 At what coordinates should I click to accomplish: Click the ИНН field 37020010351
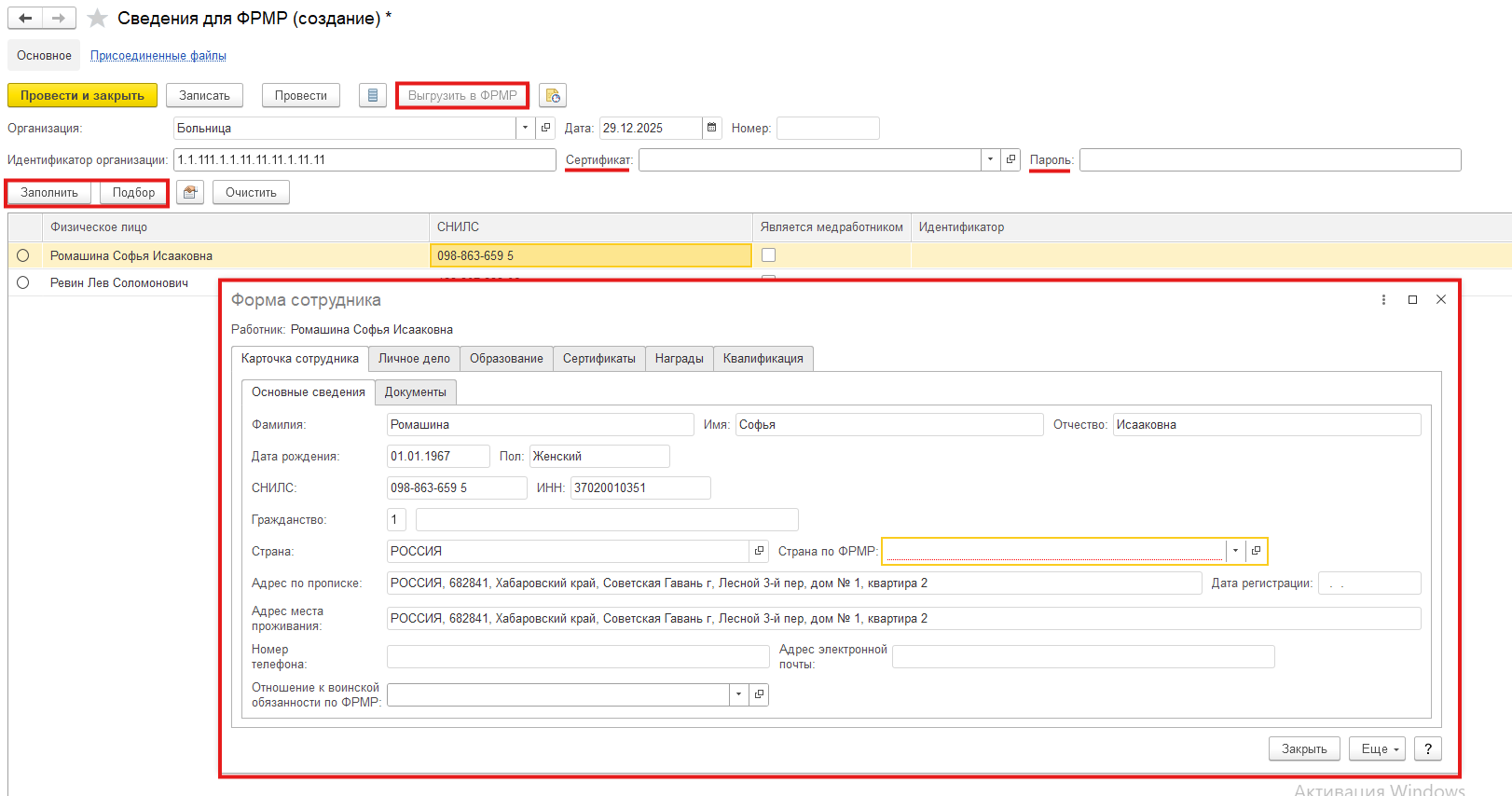pyautogui.click(x=640, y=487)
